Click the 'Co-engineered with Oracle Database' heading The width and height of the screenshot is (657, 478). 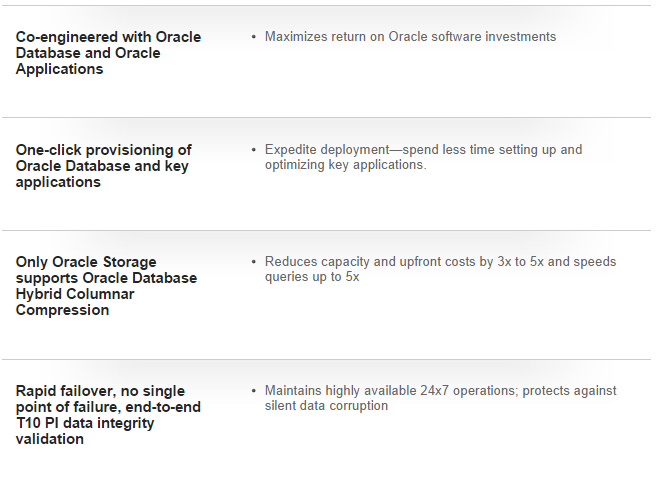pos(108,53)
